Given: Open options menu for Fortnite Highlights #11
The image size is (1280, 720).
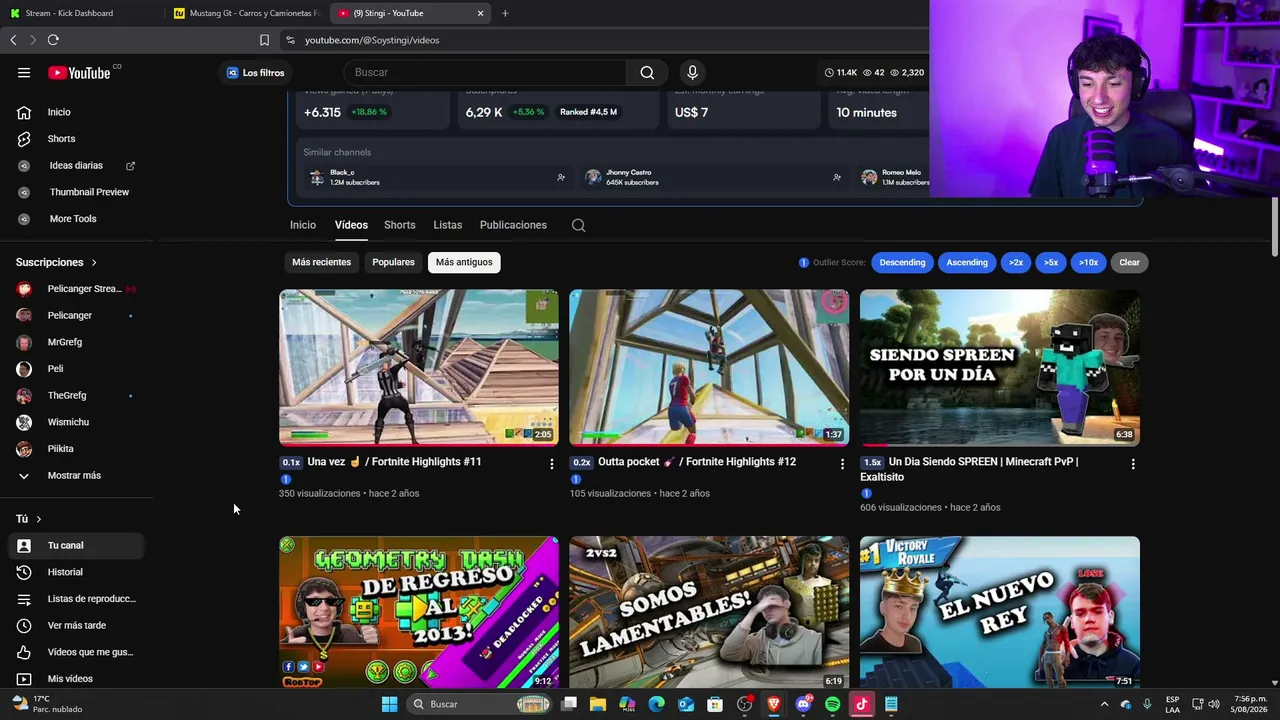Looking at the screenshot, I should [x=551, y=464].
